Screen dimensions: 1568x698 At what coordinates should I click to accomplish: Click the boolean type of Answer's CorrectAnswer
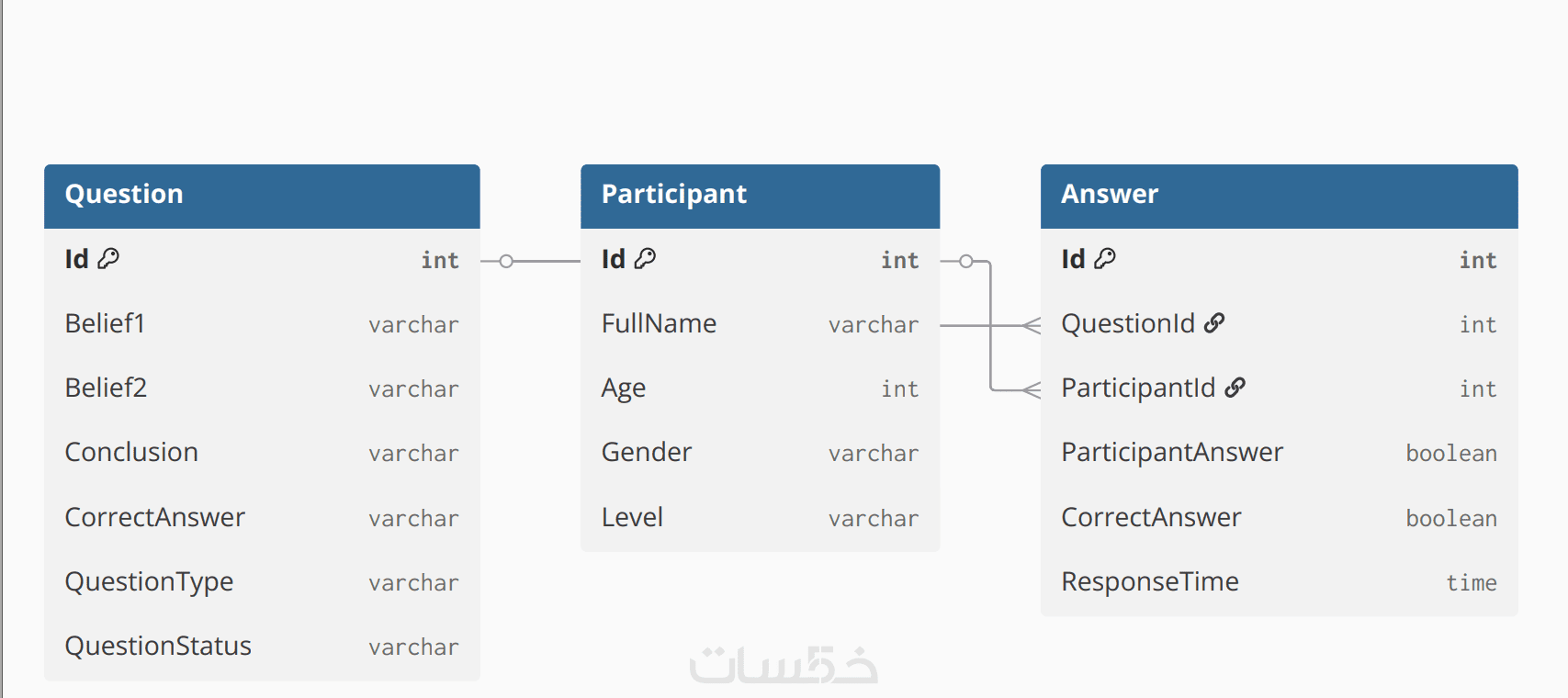pyautogui.click(x=1451, y=519)
